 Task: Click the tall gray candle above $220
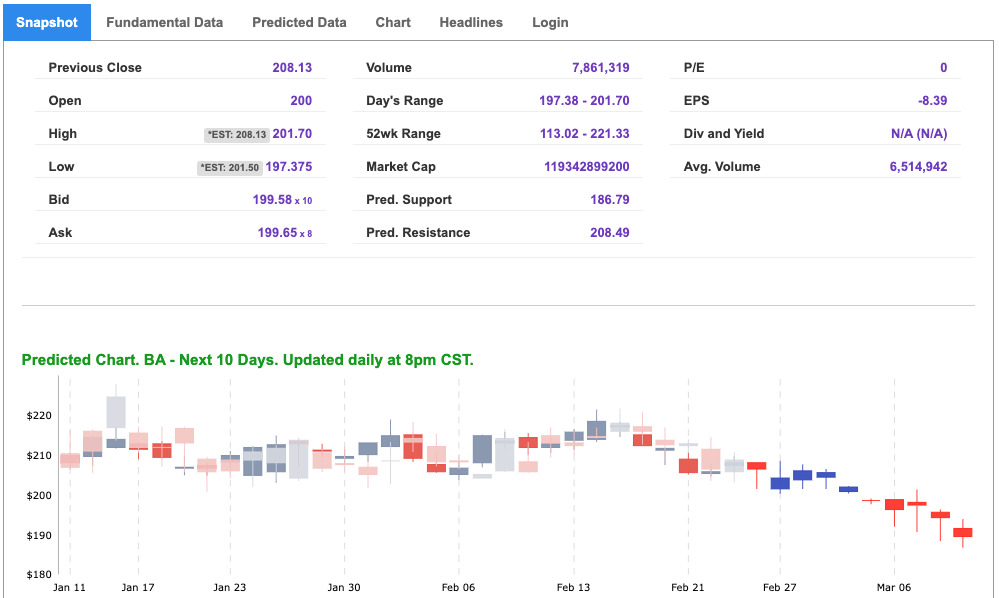[116, 412]
